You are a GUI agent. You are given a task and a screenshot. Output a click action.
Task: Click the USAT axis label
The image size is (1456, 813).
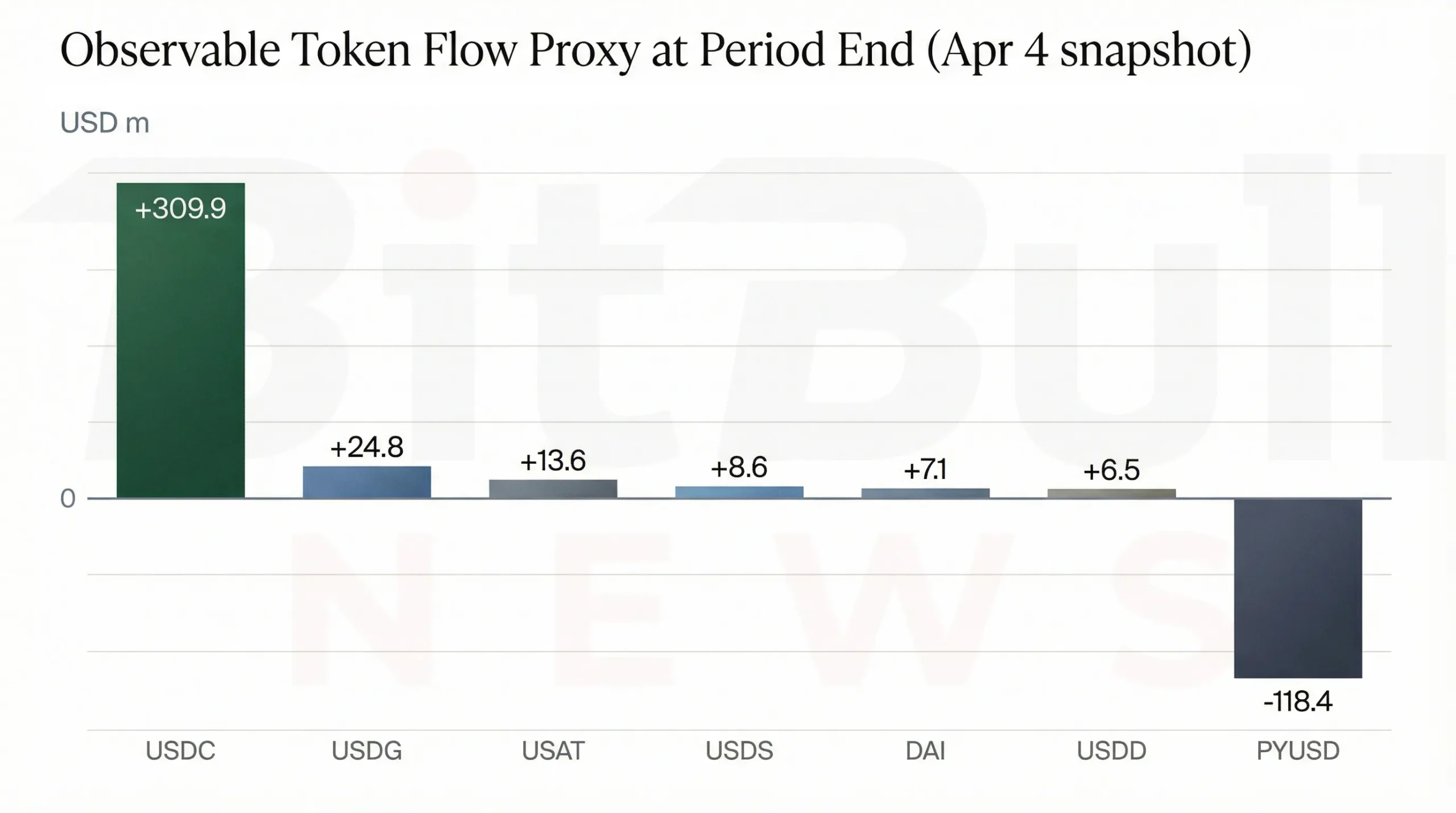[x=553, y=751]
